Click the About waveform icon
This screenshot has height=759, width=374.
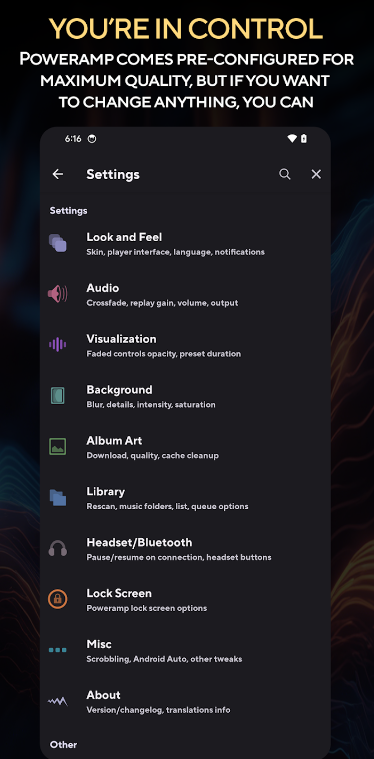[58, 701]
